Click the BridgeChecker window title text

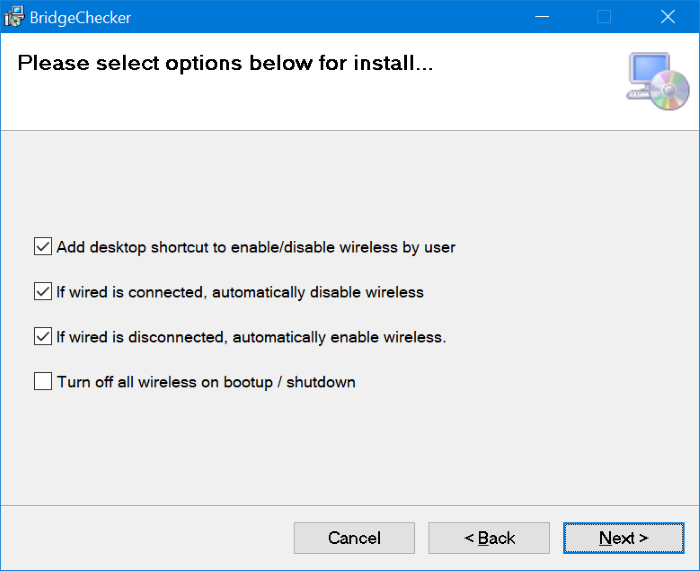[80, 18]
